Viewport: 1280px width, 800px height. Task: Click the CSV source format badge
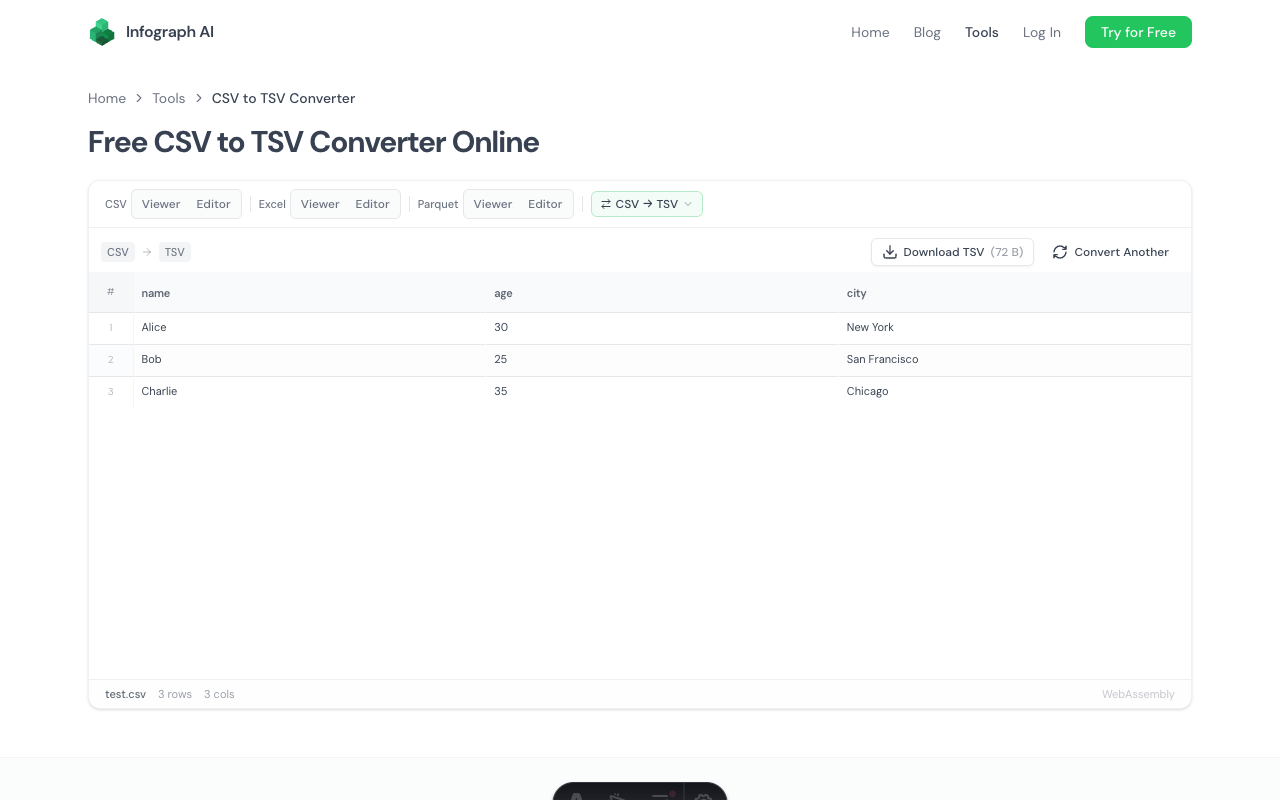point(118,252)
